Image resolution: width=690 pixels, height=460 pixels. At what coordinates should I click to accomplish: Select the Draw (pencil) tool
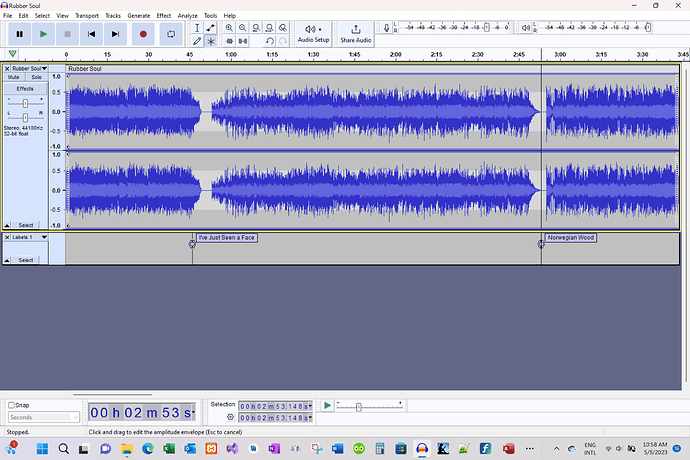197,41
